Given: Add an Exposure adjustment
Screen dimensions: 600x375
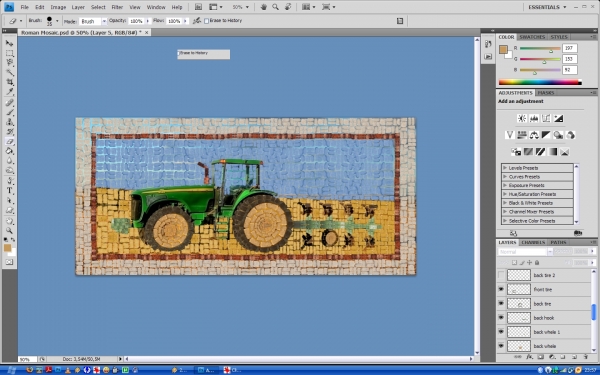Looking at the screenshot, I should [558, 118].
